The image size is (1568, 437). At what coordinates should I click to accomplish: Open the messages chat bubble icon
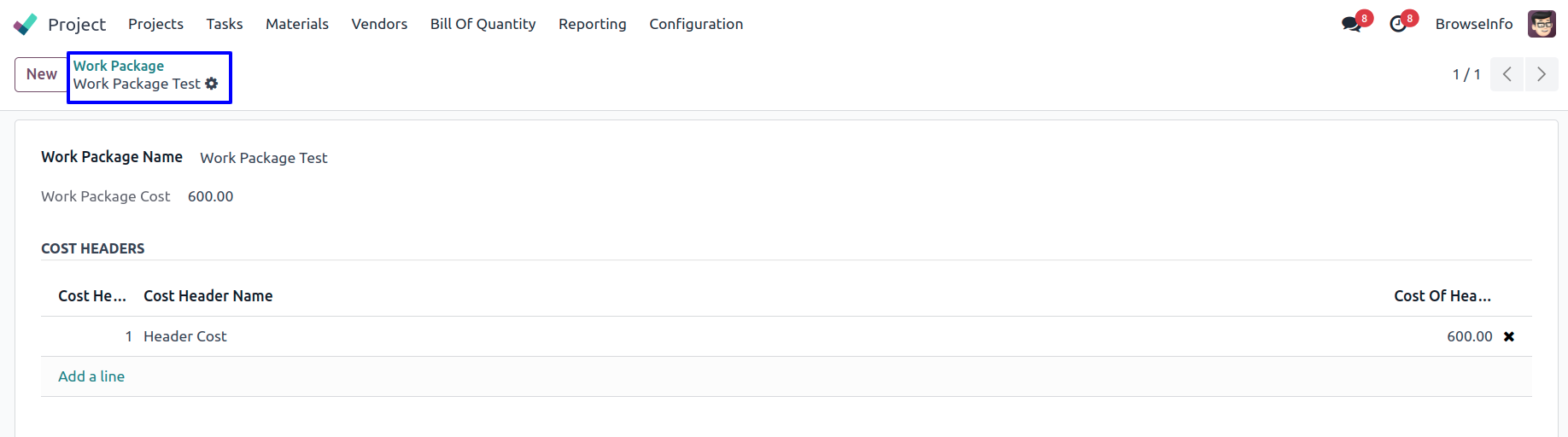pyautogui.click(x=1351, y=24)
